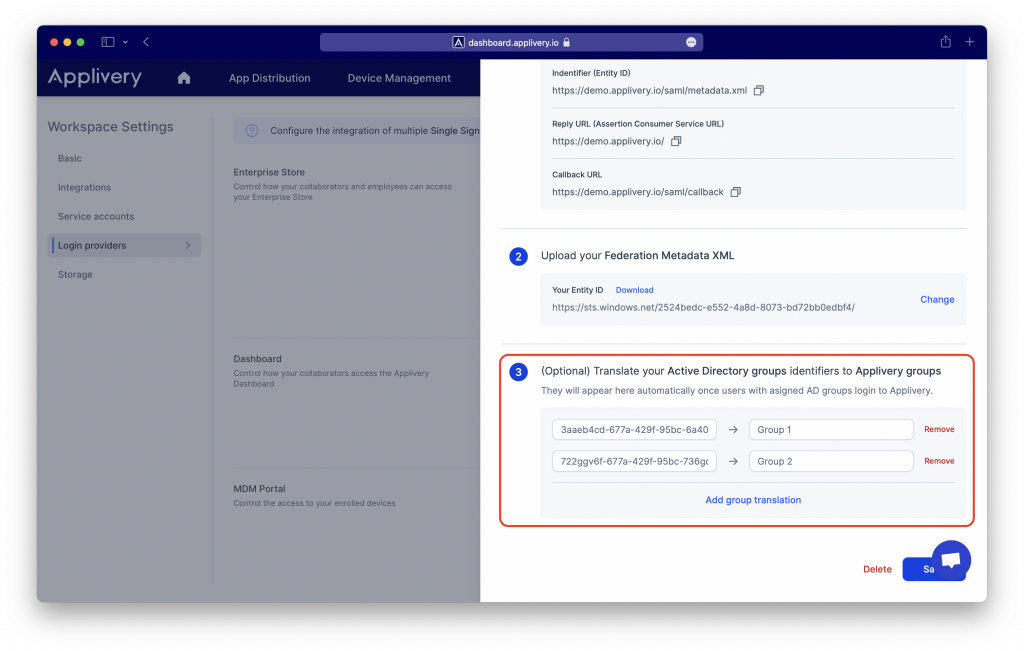Open App Distribution menu

(x=270, y=78)
